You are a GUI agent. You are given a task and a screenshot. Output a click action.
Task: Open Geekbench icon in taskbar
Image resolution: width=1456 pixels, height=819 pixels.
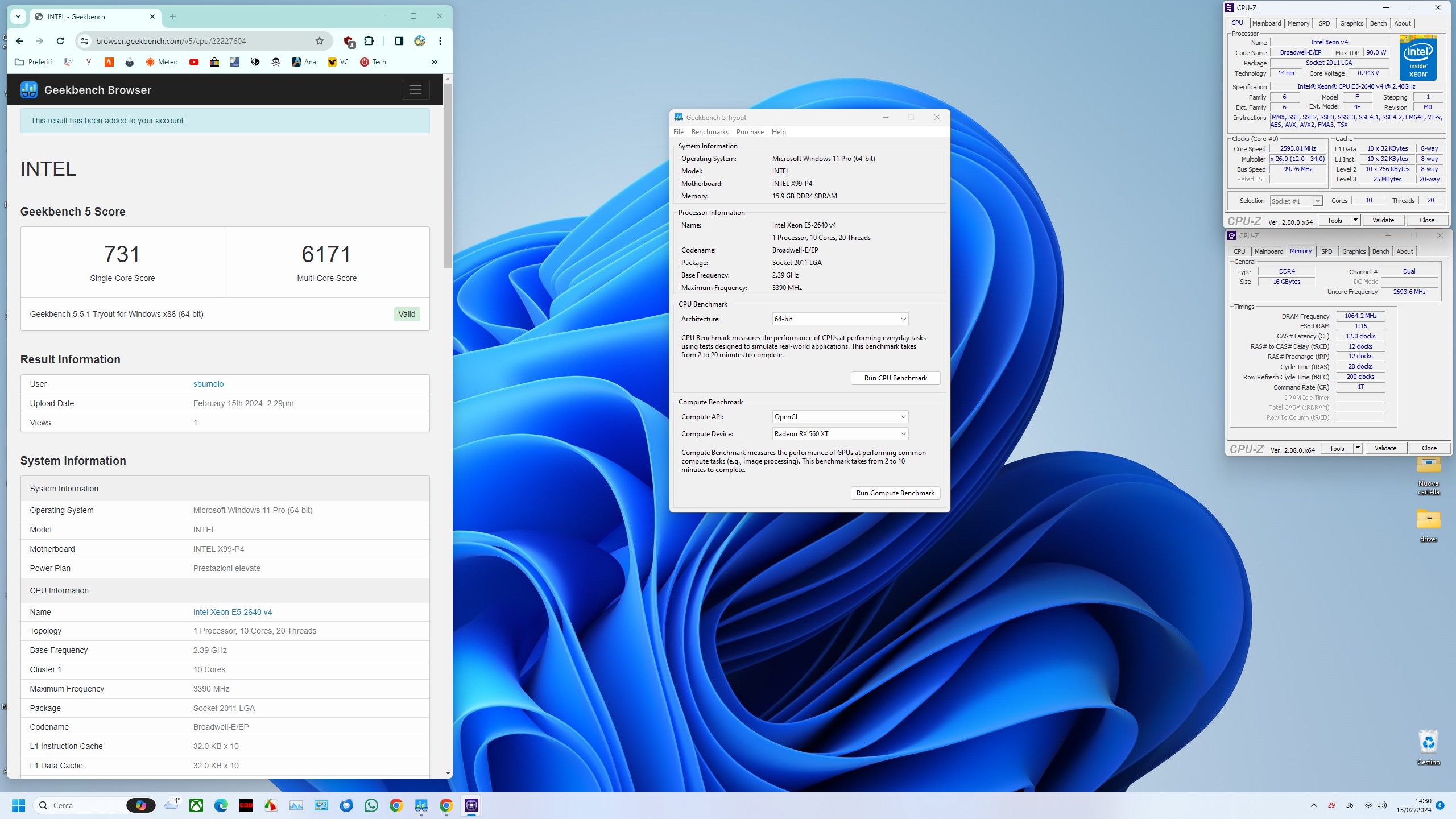(x=421, y=805)
